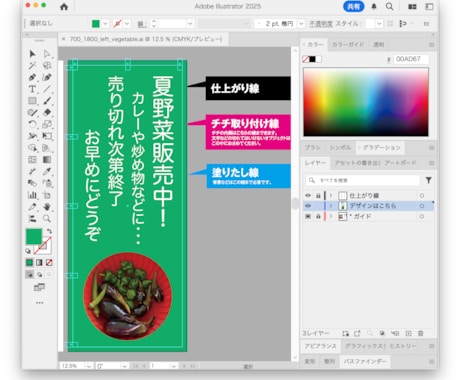This screenshot has height=380, width=460.
Task: Open the 12.5% zoom level dropdown
Action: [88, 366]
